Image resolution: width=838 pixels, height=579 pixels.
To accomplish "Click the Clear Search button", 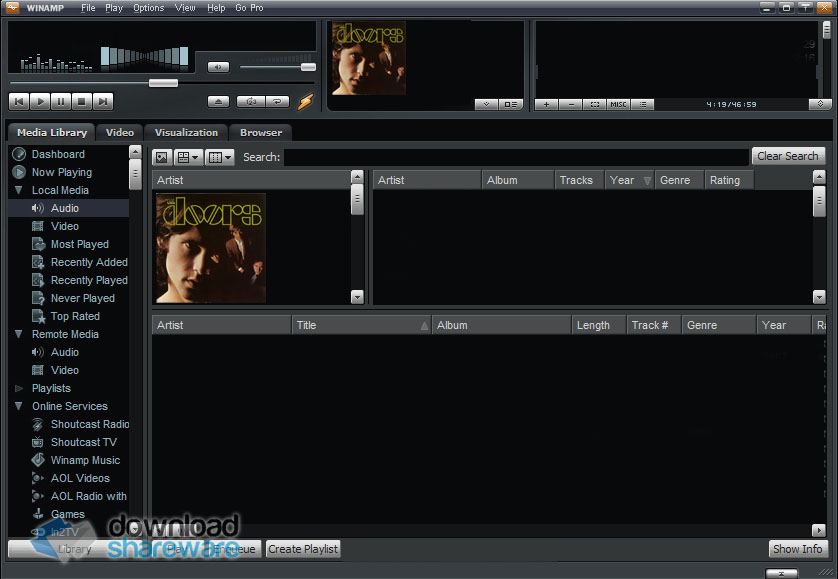I will (x=788, y=156).
